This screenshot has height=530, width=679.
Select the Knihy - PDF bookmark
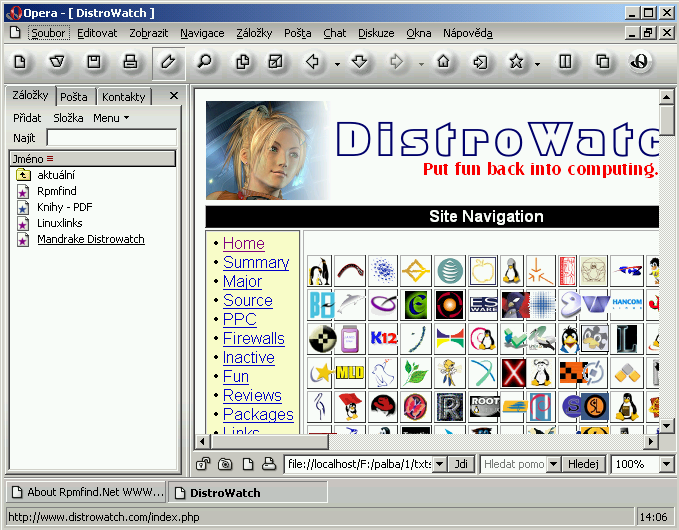click(x=65, y=207)
